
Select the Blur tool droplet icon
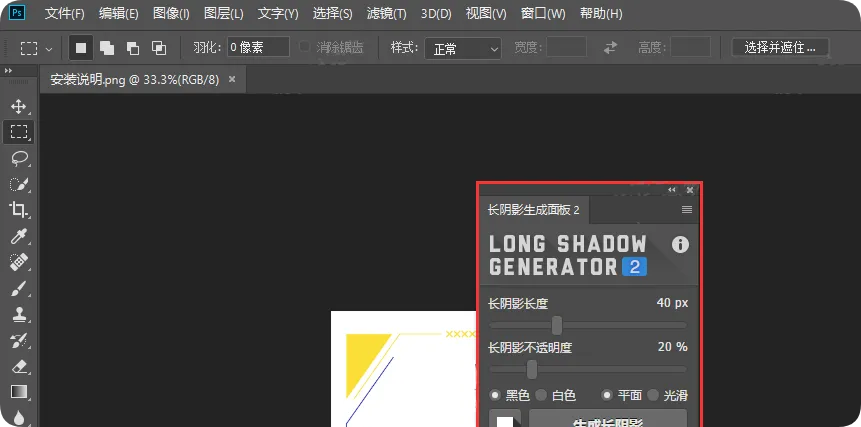click(19, 417)
